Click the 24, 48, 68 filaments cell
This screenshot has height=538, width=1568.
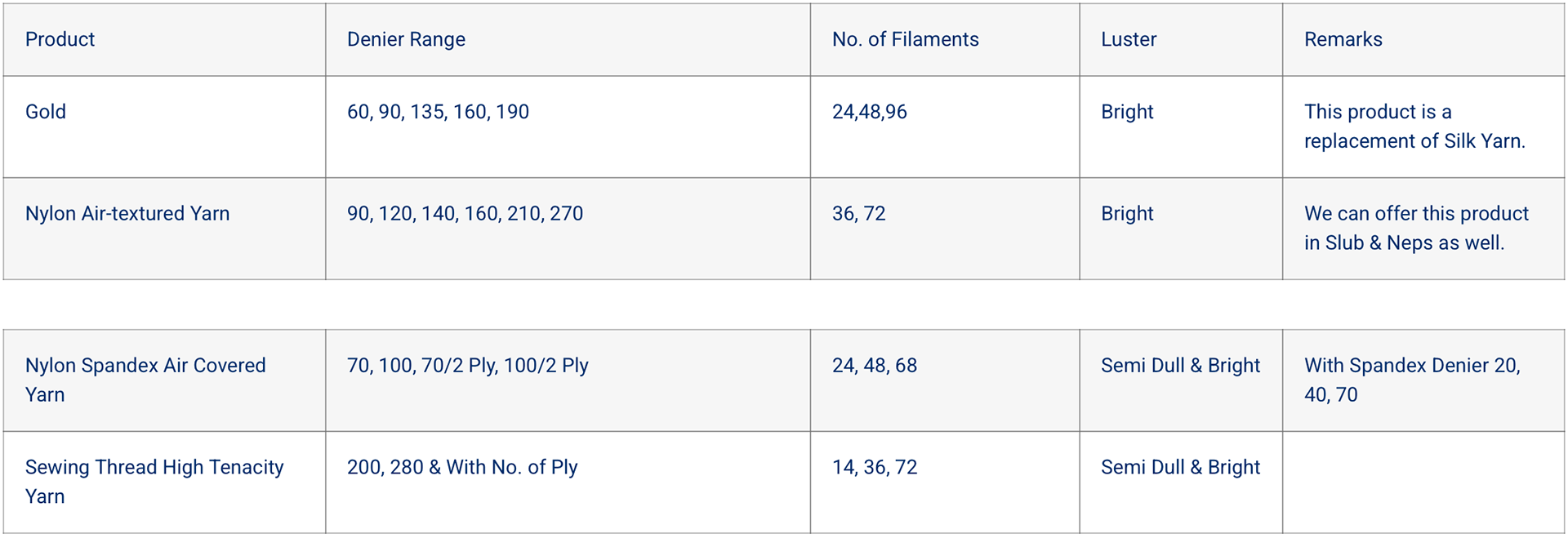874,366
